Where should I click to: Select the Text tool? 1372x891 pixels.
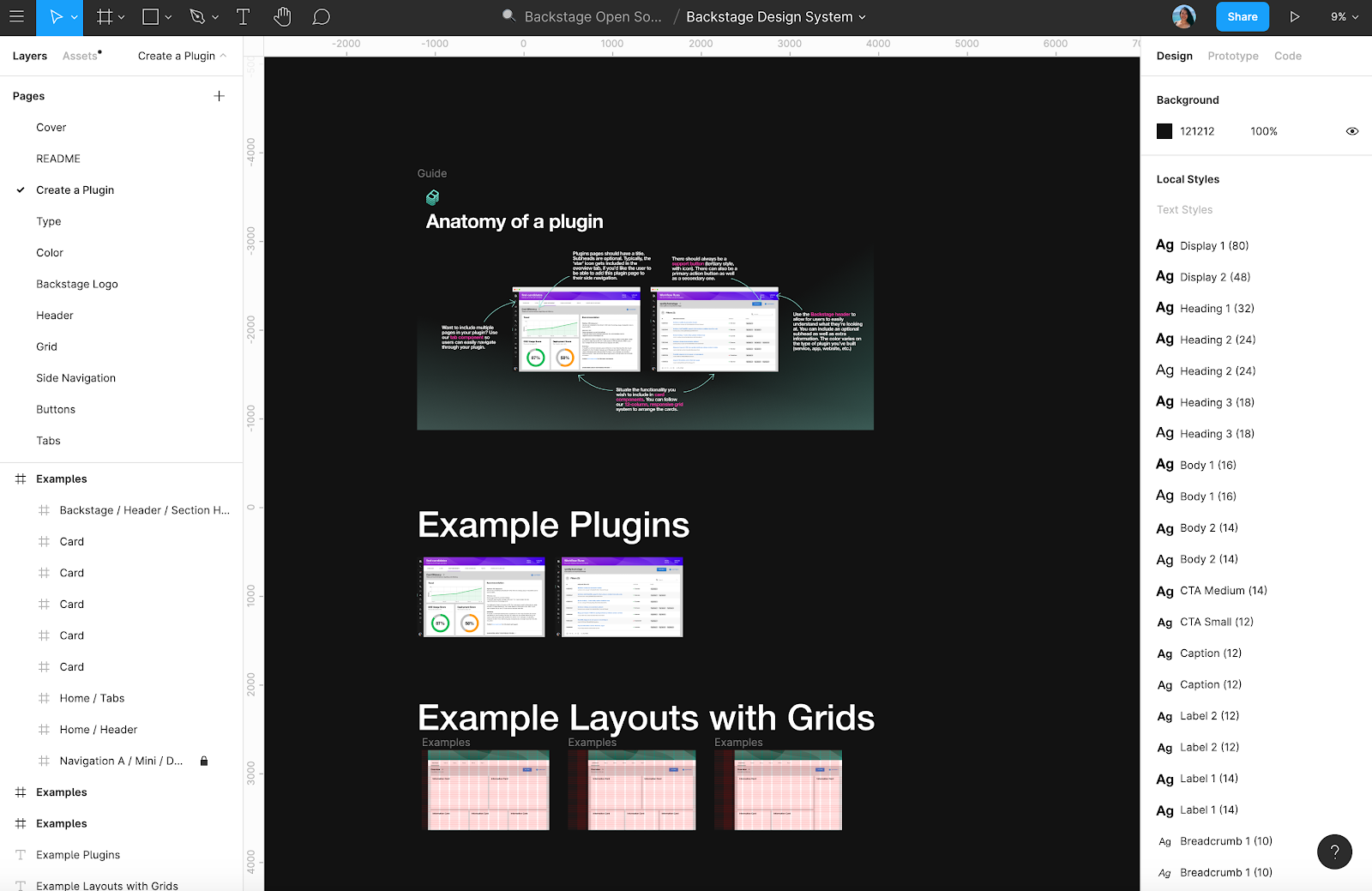[243, 17]
